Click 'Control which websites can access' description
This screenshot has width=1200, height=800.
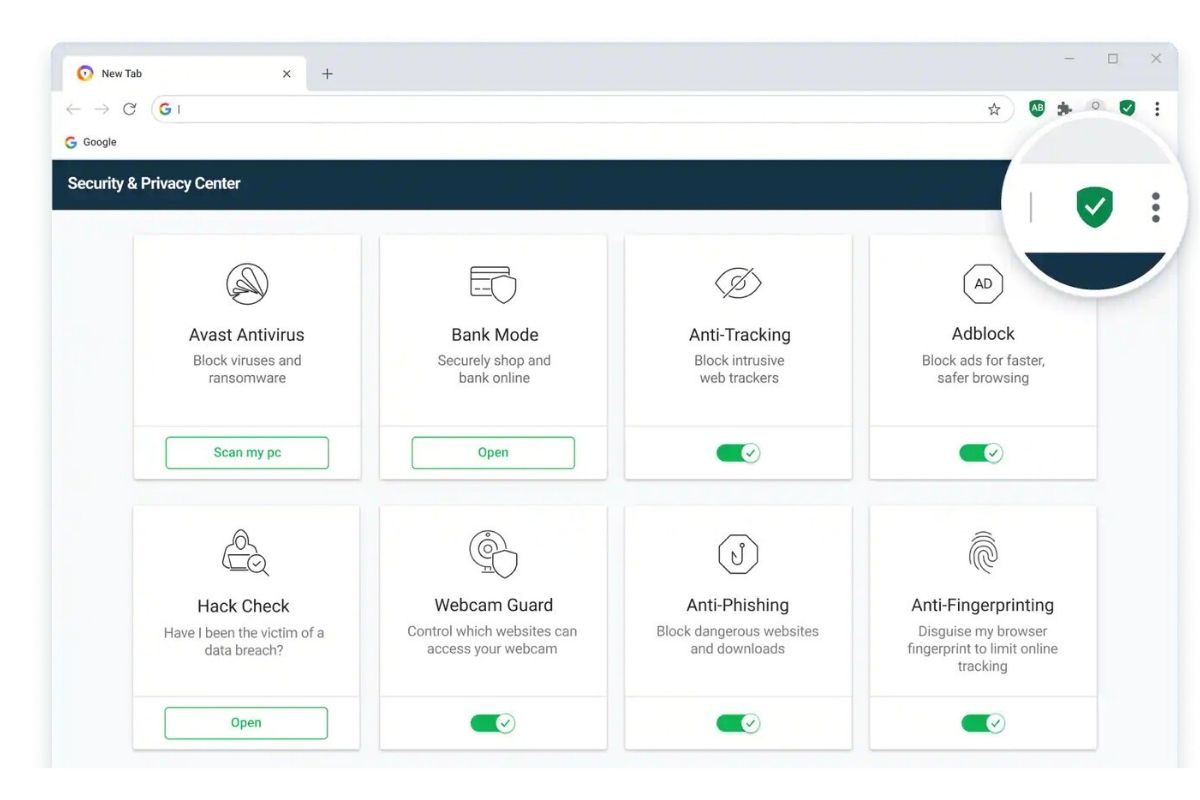492,640
